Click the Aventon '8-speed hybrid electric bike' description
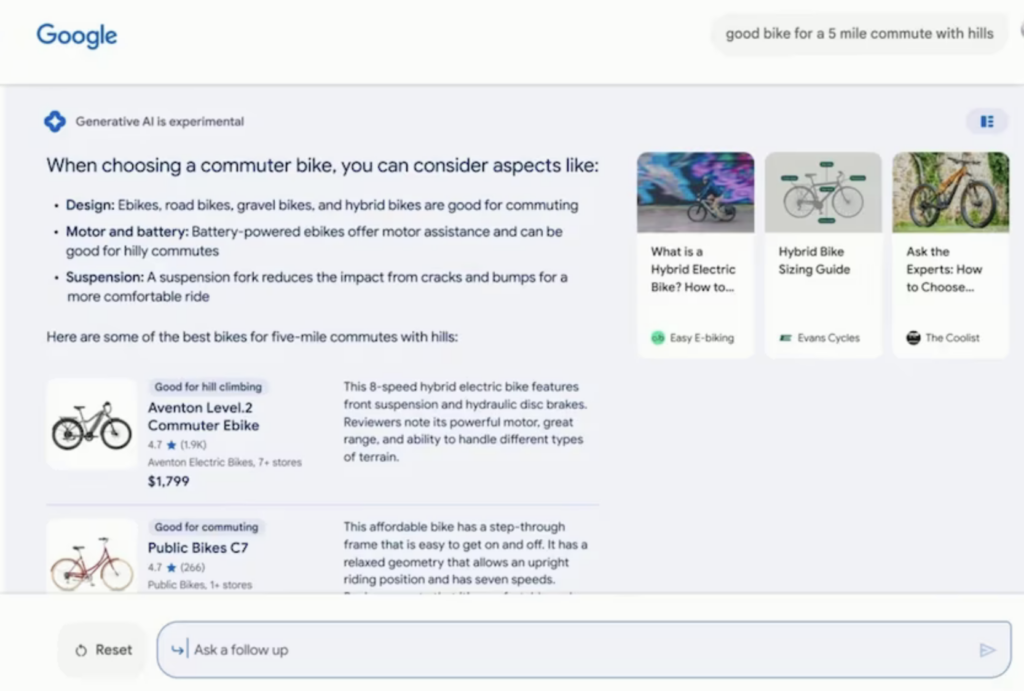The width and height of the screenshot is (1024, 691). point(465,422)
